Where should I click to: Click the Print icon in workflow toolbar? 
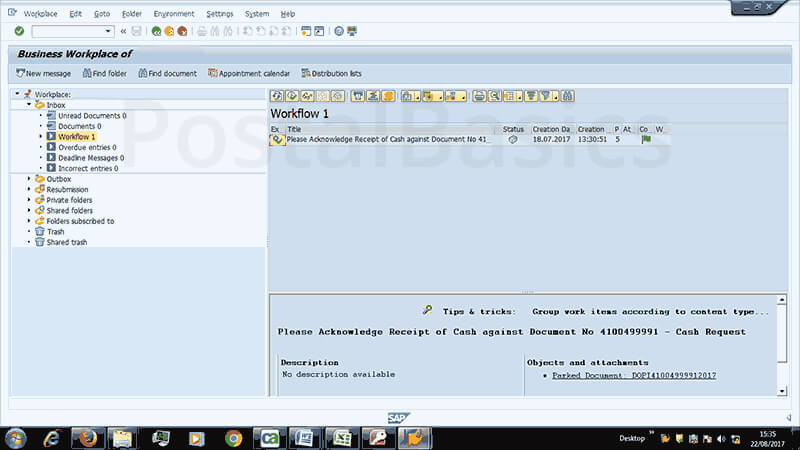pos(480,96)
